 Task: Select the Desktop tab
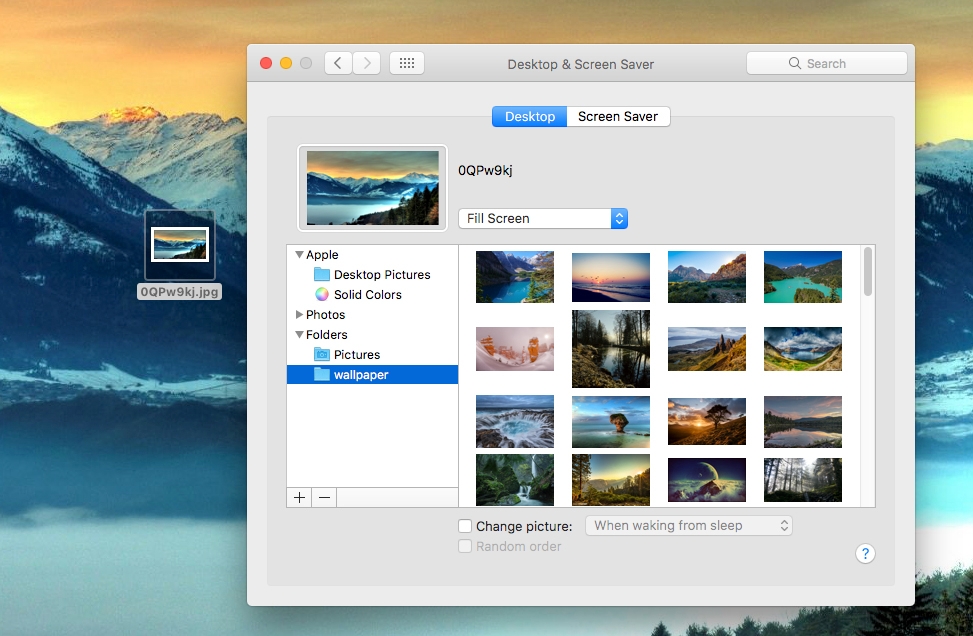(x=529, y=117)
